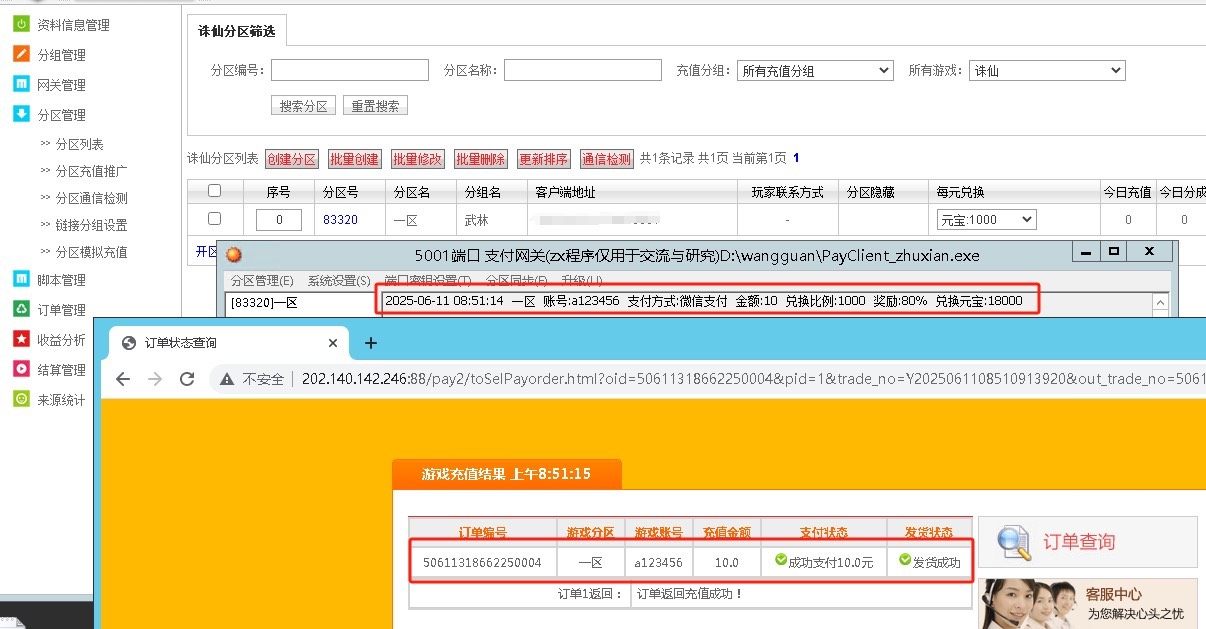This screenshot has width=1206, height=629.
Task: Click the 分区名称 input field
Action: (x=583, y=70)
